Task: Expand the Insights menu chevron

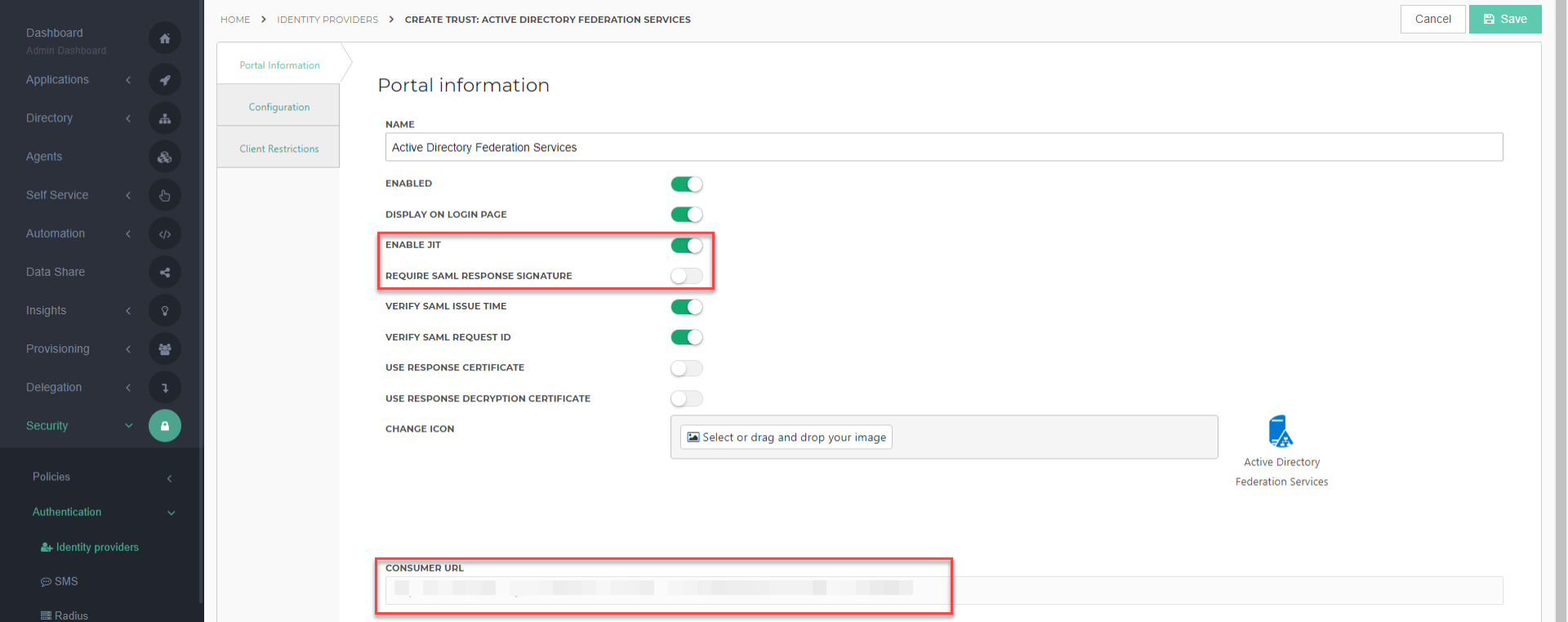Action: [x=128, y=310]
